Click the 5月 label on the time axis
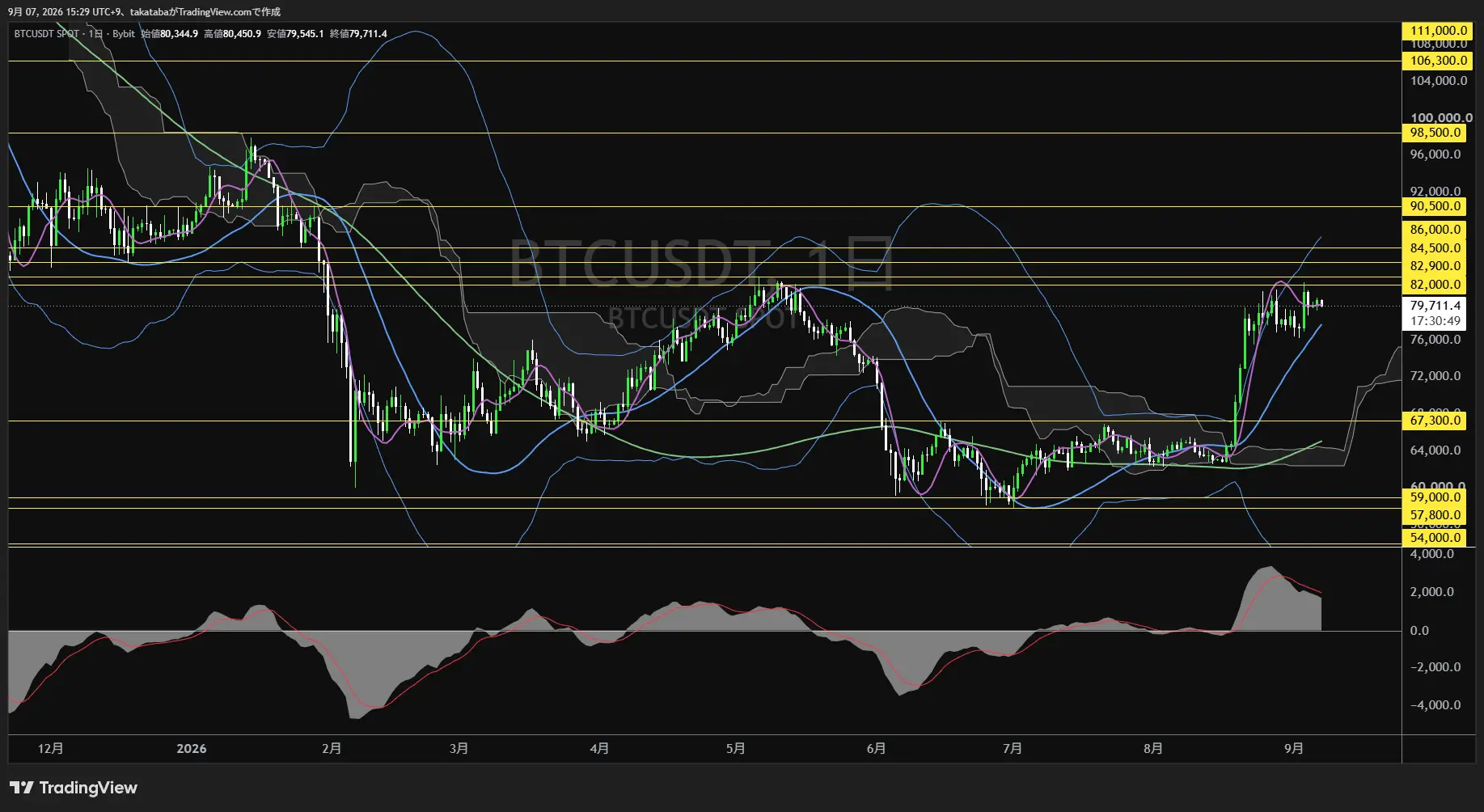Screen dimensions: 1484x812 click(x=735, y=749)
